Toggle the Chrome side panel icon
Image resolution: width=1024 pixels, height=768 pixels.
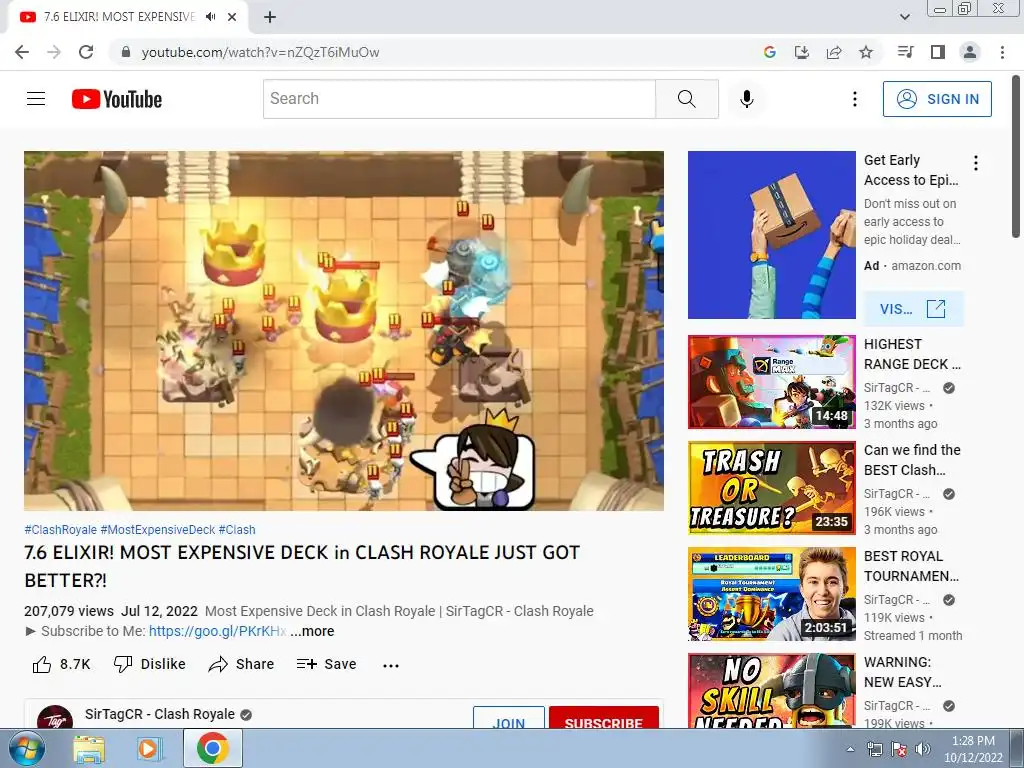(938, 52)
